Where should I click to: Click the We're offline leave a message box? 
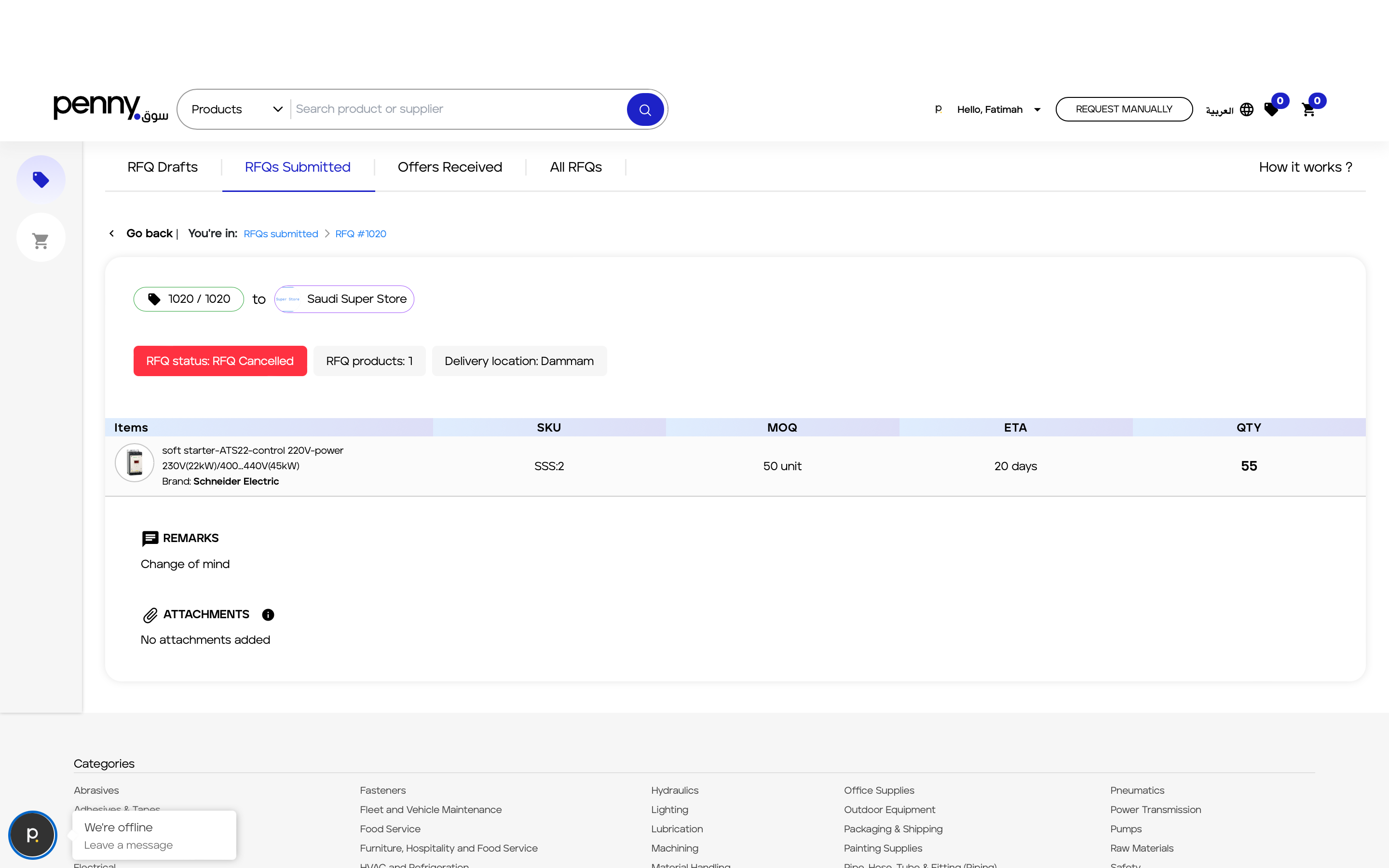154,835
